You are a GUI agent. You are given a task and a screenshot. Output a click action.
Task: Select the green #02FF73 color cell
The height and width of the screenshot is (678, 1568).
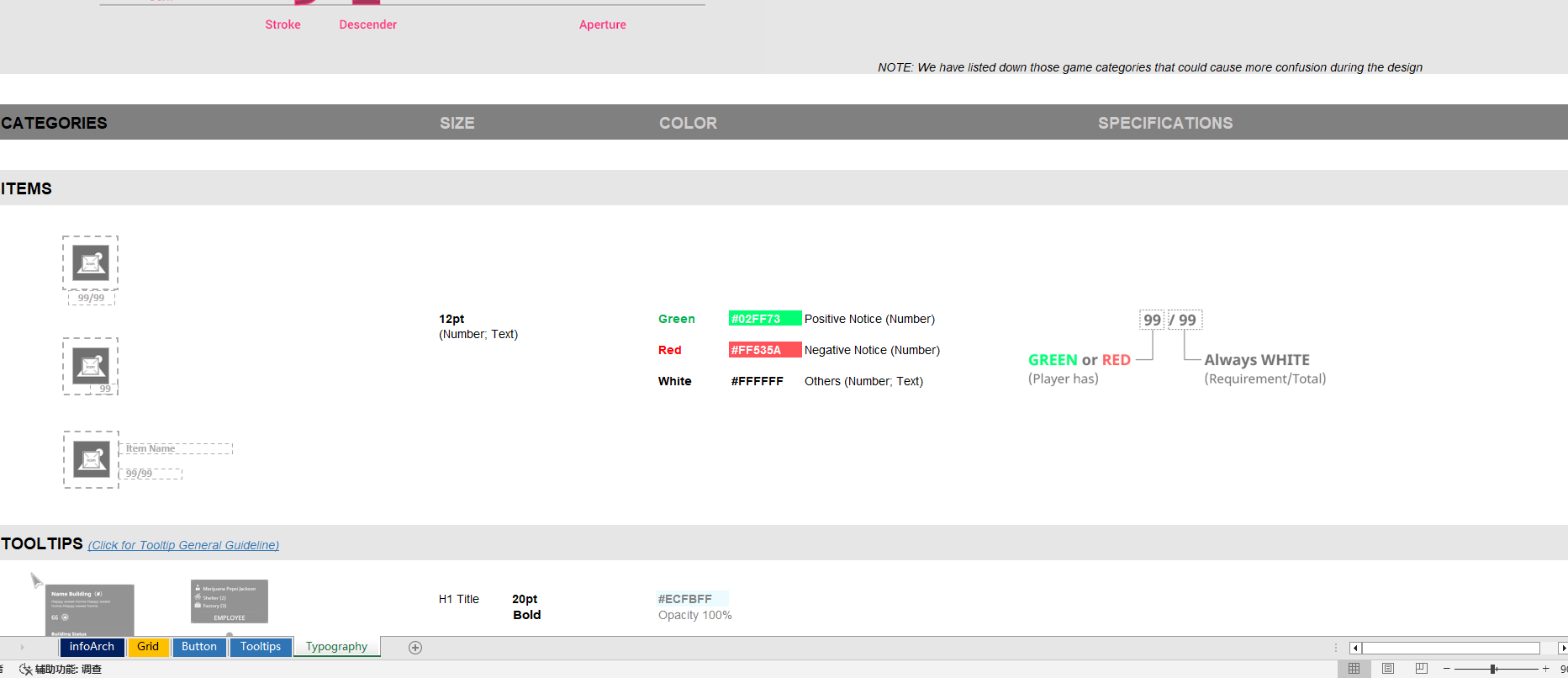pyautogui.click(x=765, y=319)
